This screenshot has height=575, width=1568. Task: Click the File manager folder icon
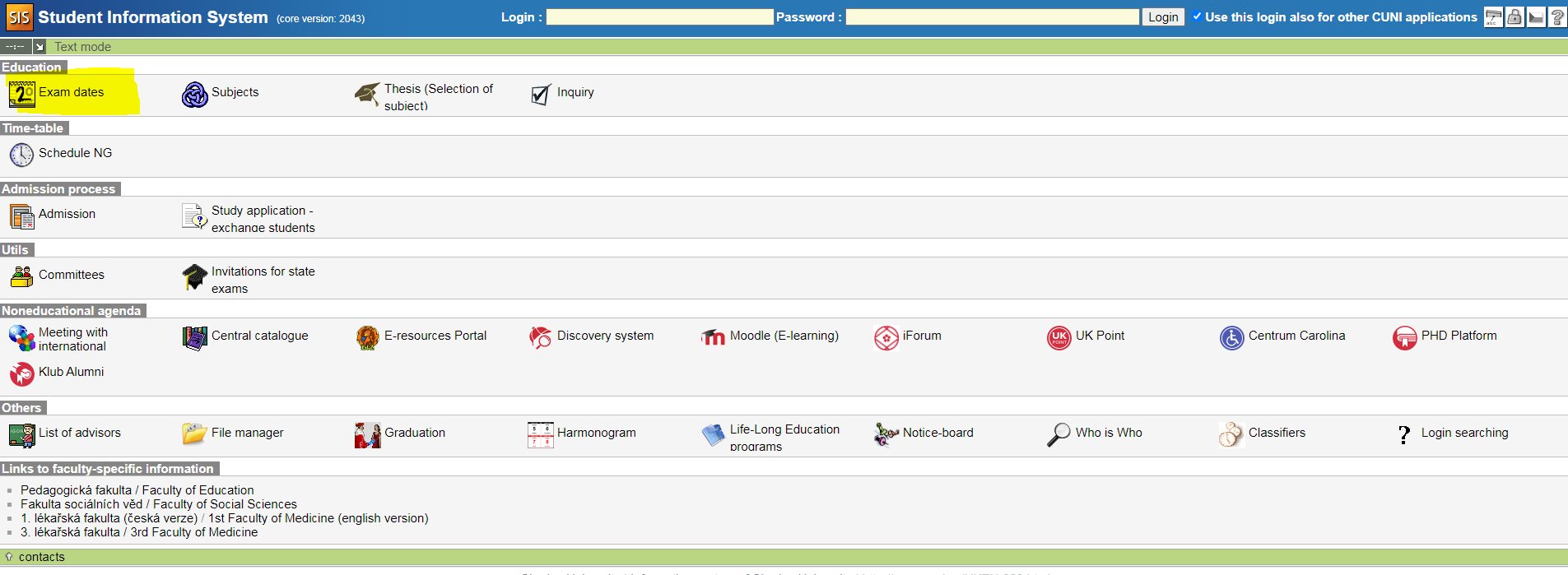(x=194, y=434)
